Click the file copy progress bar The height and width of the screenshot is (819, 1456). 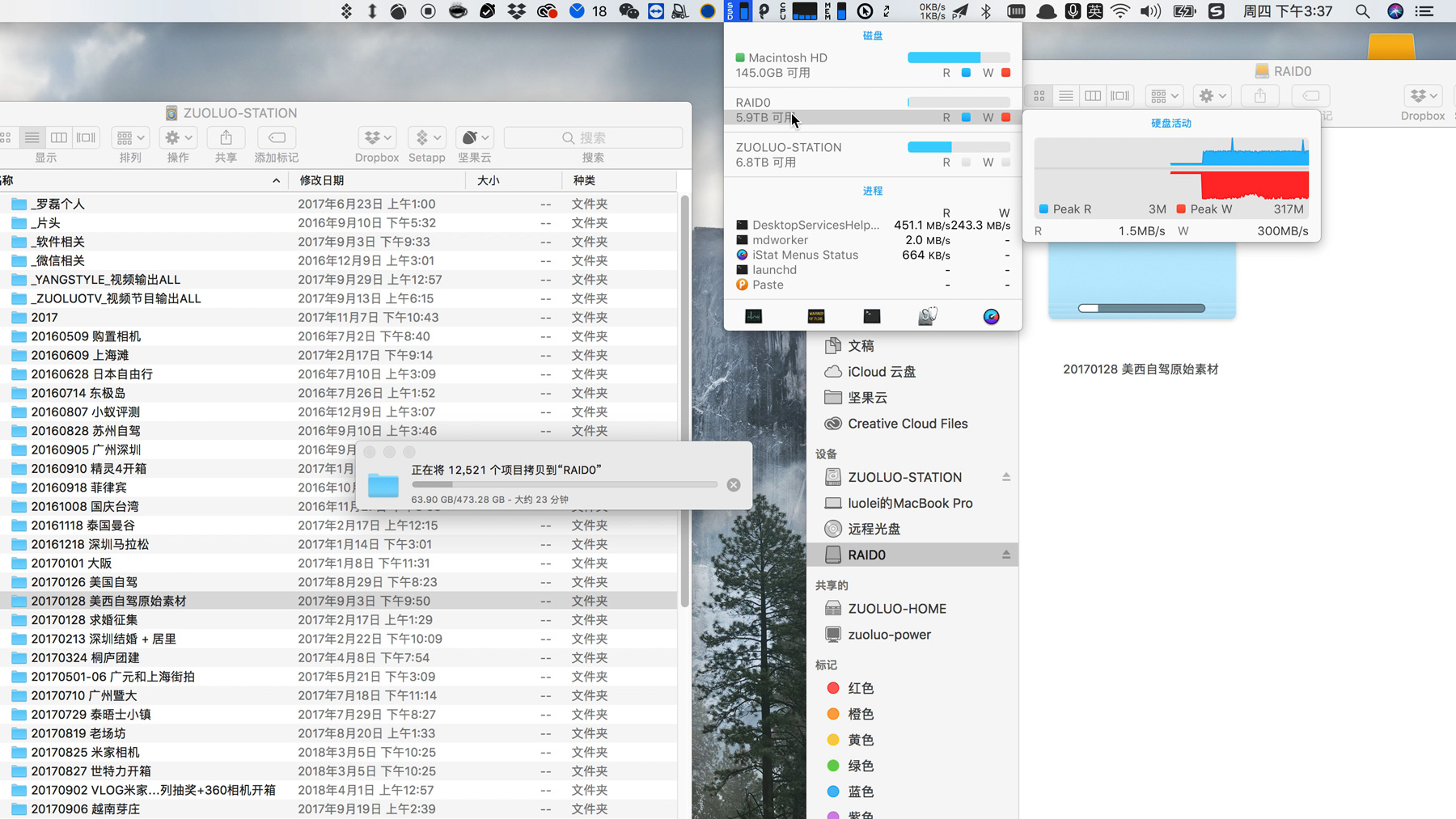tap(564, 485)
